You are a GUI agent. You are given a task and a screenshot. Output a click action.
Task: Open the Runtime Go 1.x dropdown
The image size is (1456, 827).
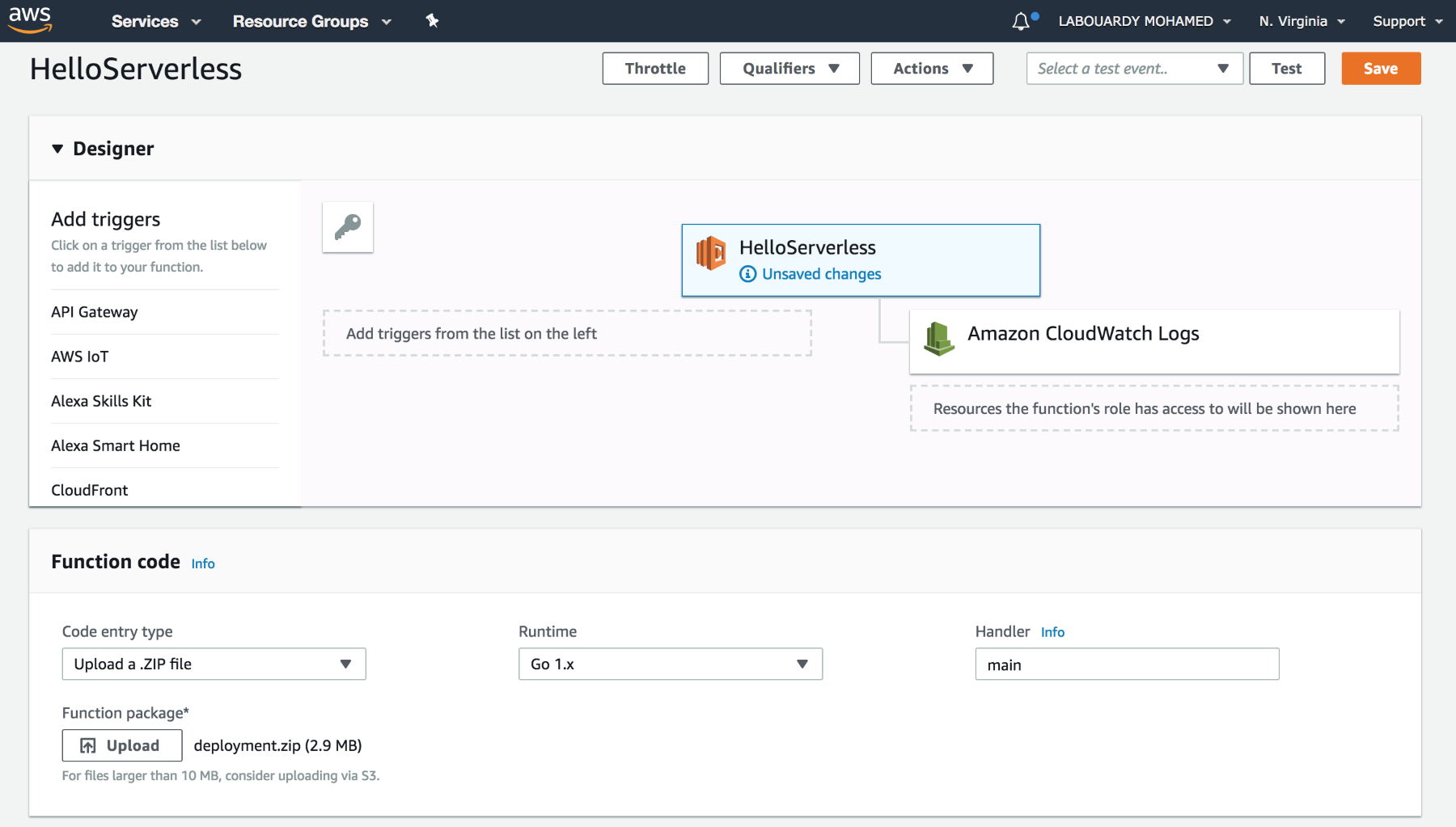tap(671, 664)
